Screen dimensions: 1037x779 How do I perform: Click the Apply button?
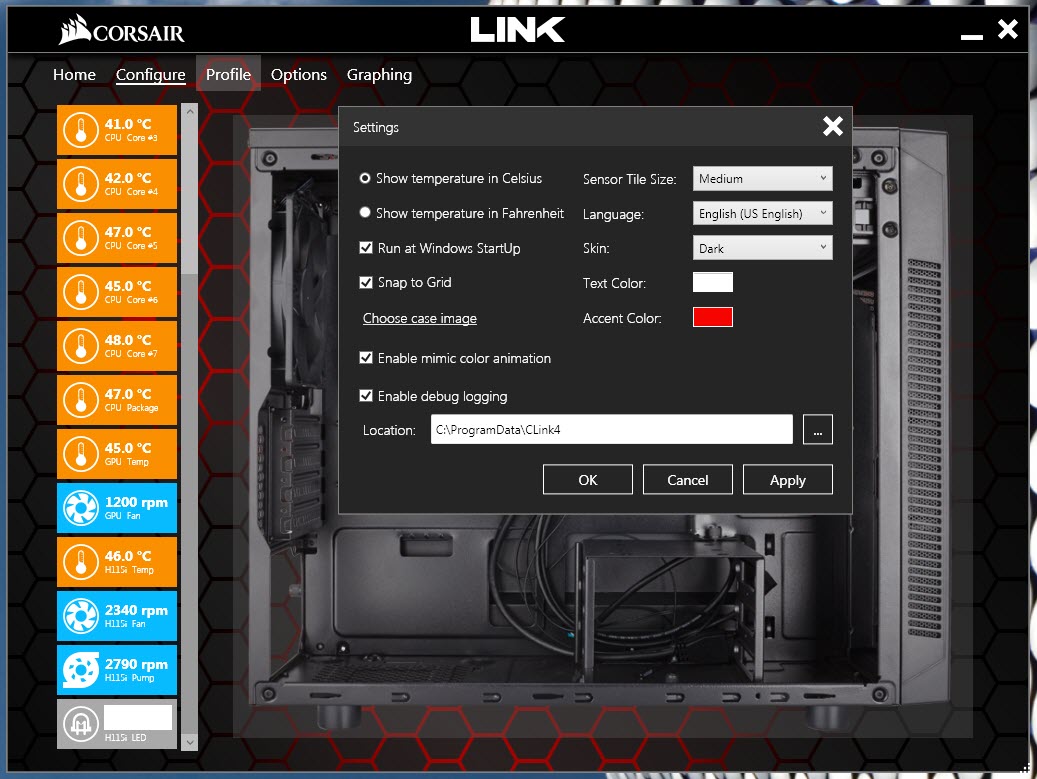tap(788, 479)
